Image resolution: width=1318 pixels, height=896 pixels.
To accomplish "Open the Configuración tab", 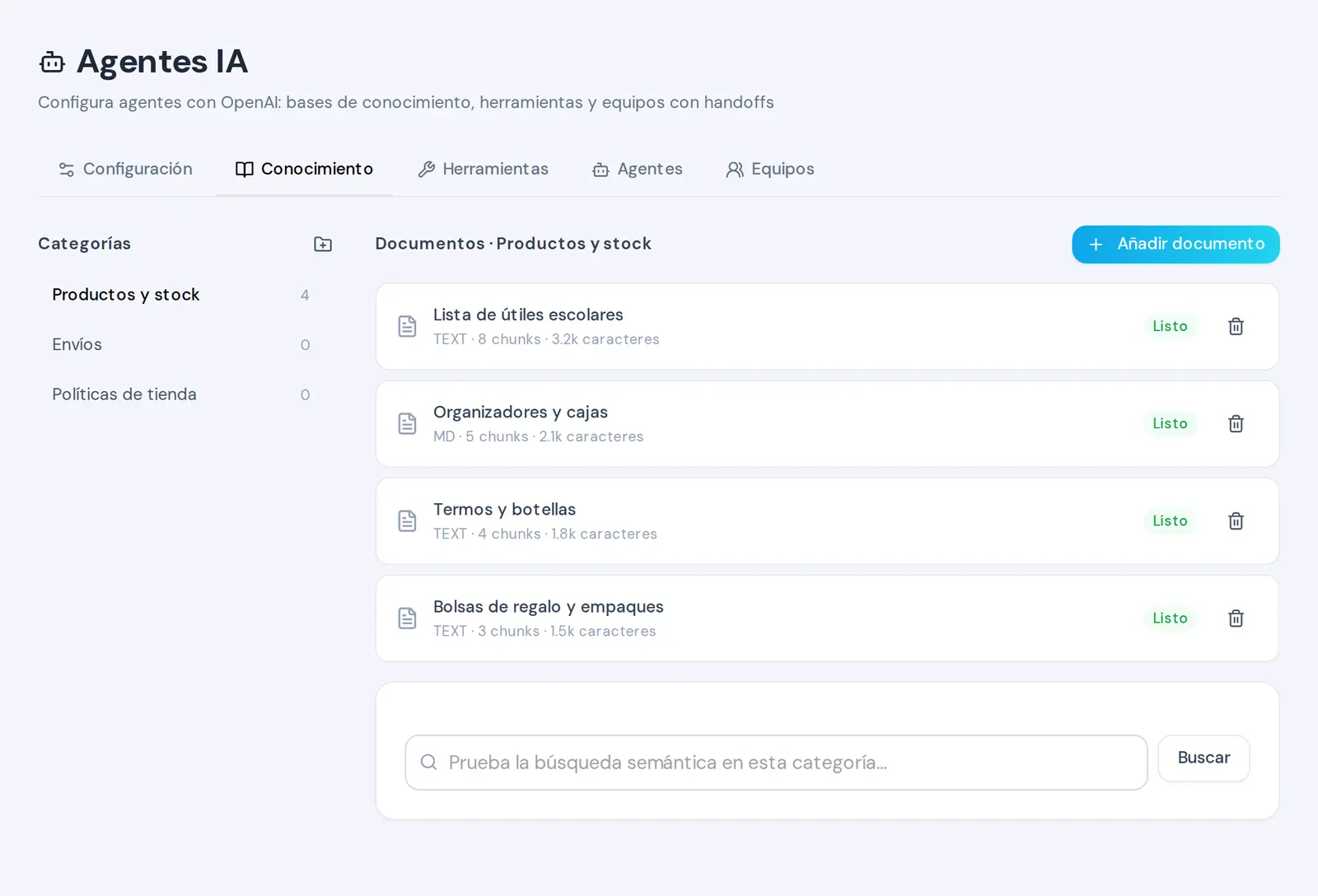I will [125, 169].
